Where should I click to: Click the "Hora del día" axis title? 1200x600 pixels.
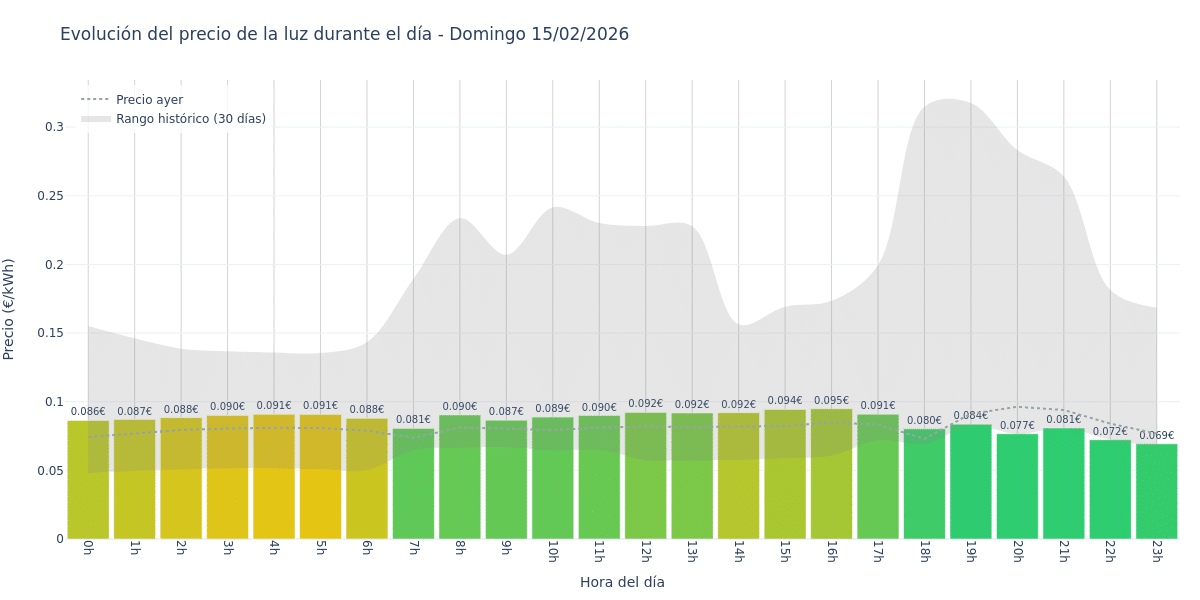(x=622, y=582)
